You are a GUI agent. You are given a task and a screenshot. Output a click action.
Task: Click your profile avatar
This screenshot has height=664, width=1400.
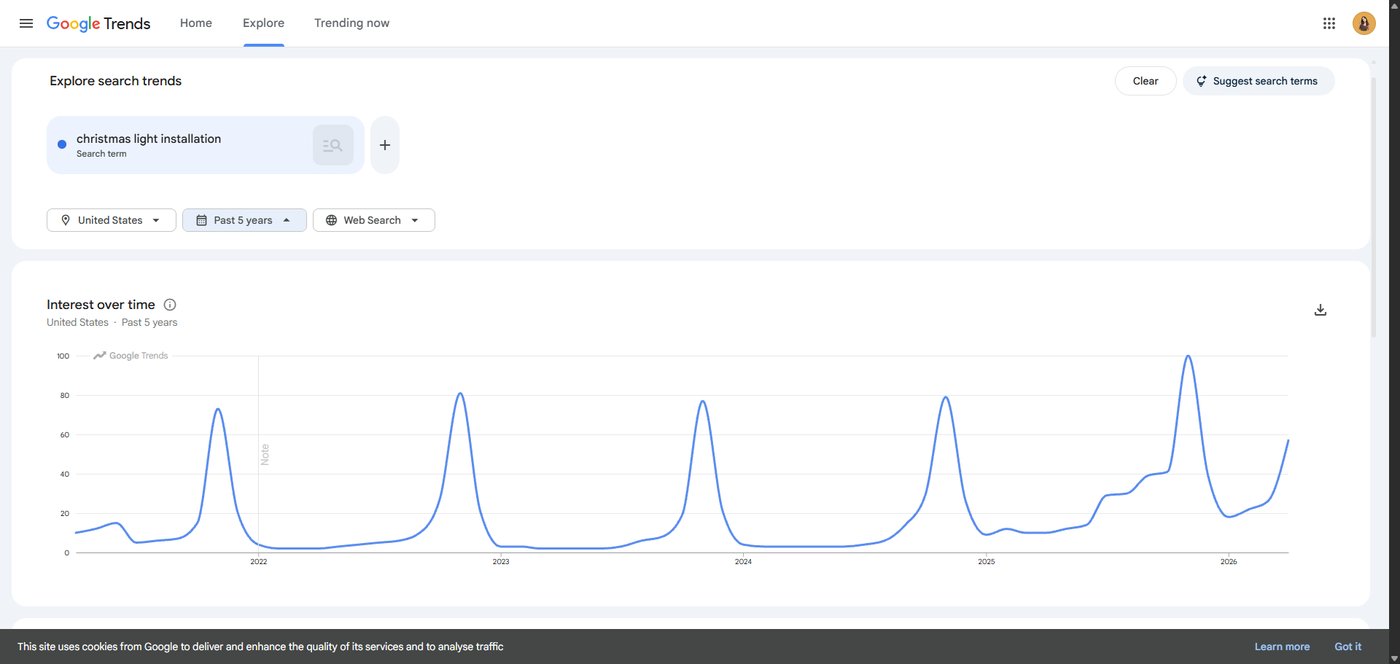1363,22
